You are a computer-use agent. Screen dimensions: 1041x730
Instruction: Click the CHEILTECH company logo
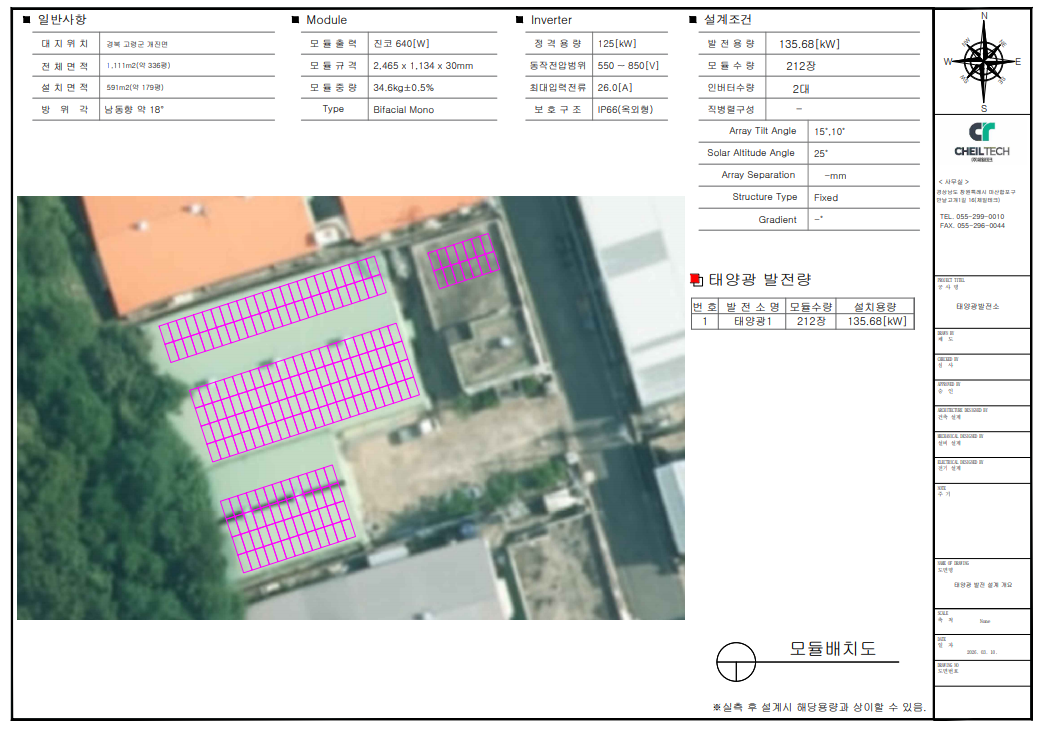[981, 141]
